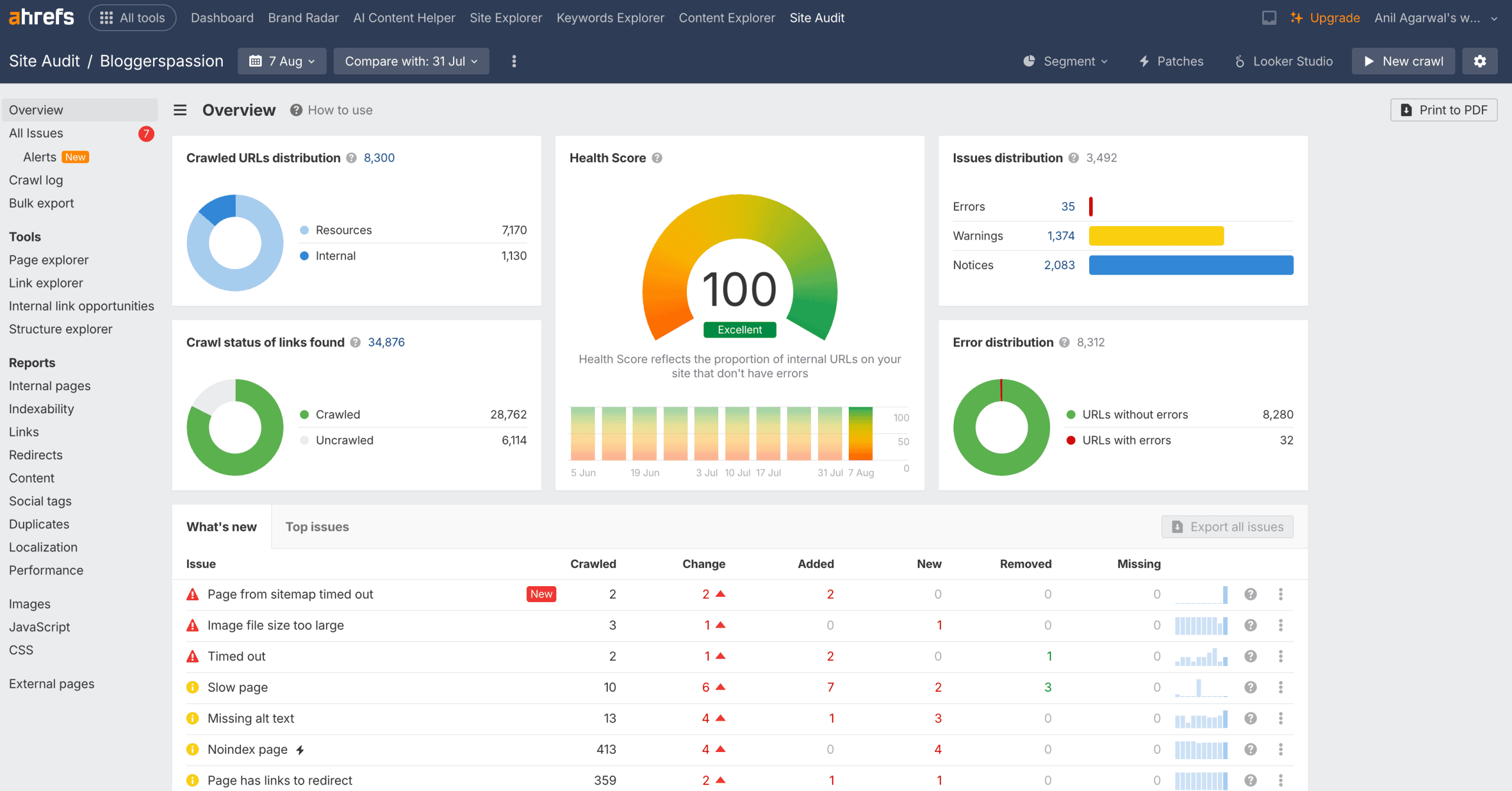
Task: Click the Crawl status donut chart
Action: pos(235,427)
